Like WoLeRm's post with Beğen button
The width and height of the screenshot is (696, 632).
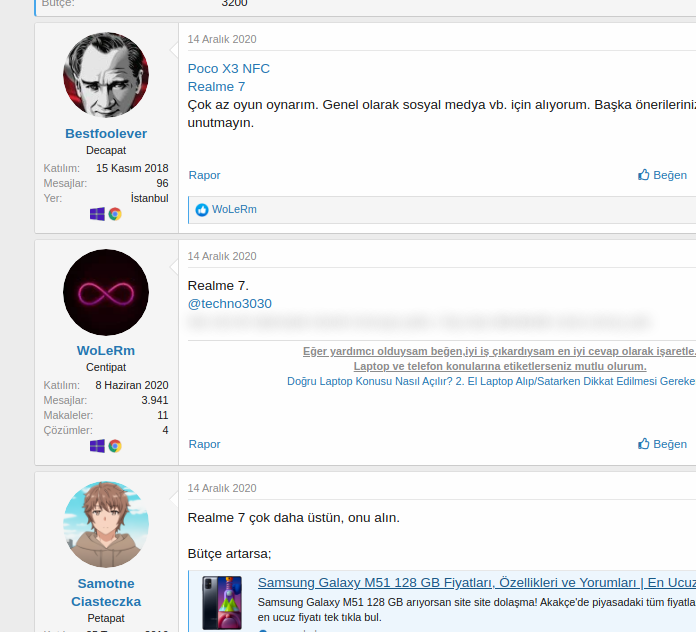(662, 444)
